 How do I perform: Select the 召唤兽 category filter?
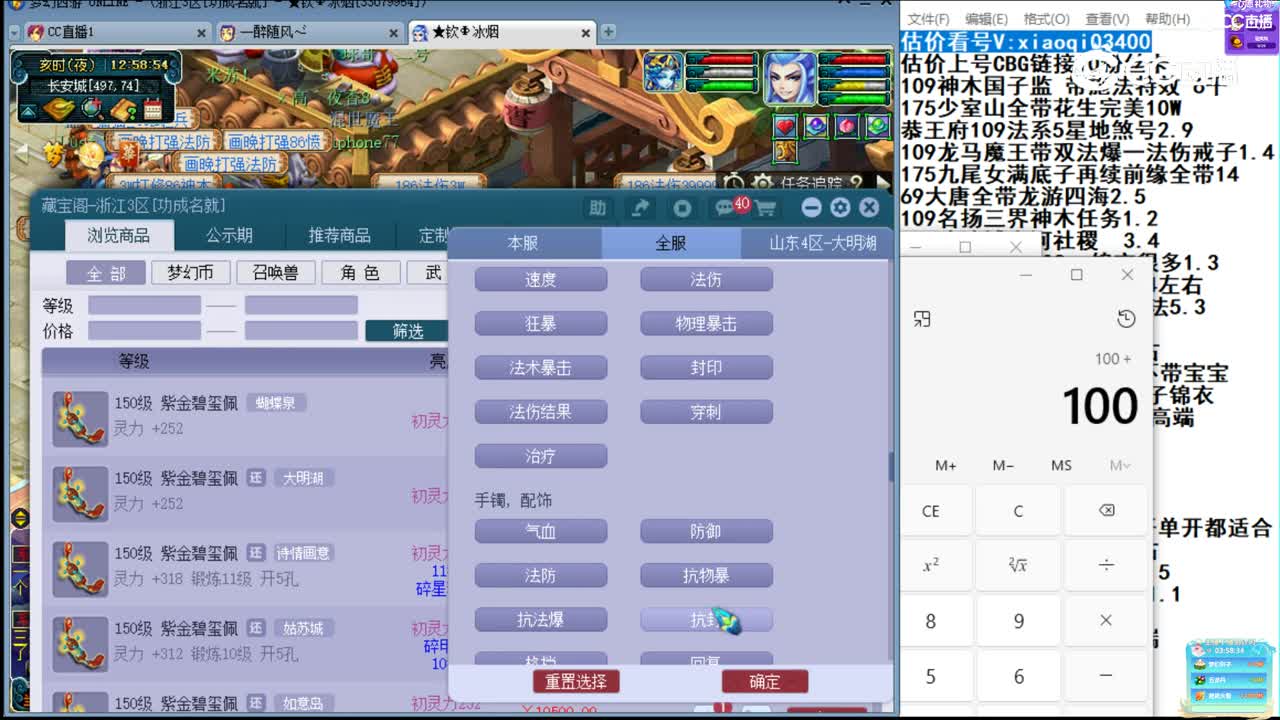(x=276, y=273)
